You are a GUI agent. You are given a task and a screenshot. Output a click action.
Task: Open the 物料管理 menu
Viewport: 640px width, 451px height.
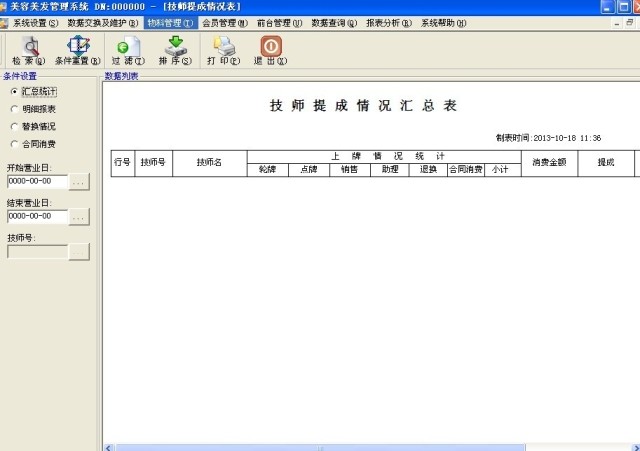(x=171, y=23)
